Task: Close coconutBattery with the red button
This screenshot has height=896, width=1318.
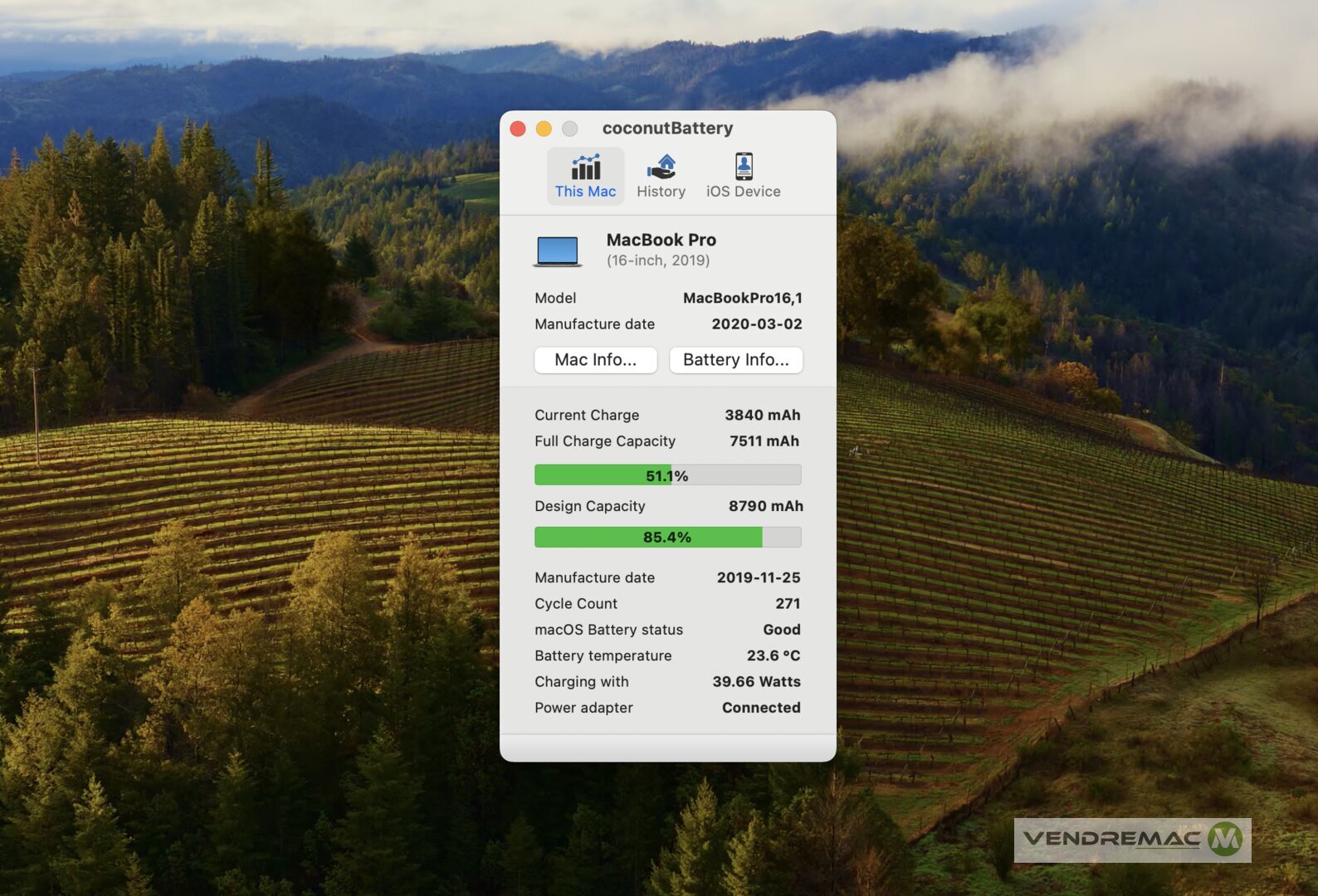Action: tap(518, 129)
